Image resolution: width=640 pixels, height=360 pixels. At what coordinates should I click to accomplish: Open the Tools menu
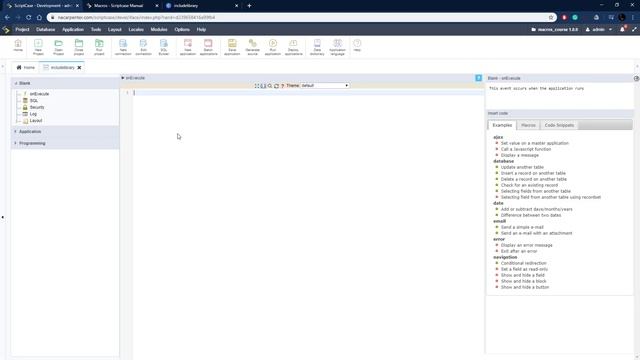click(x=96, y=29)
